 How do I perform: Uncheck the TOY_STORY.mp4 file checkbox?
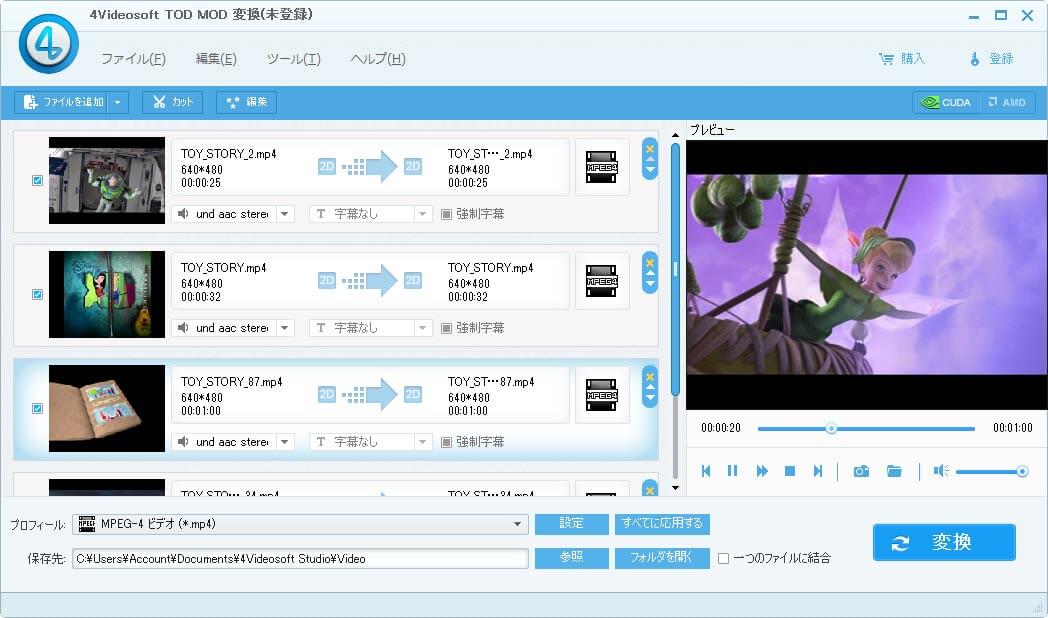pos(37,295)
